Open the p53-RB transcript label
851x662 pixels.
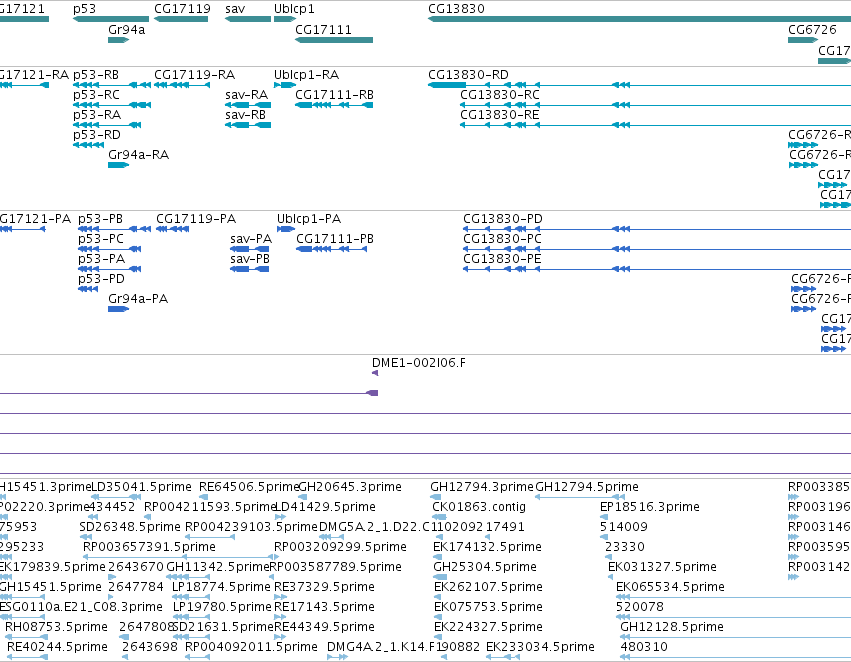point(96,74)
